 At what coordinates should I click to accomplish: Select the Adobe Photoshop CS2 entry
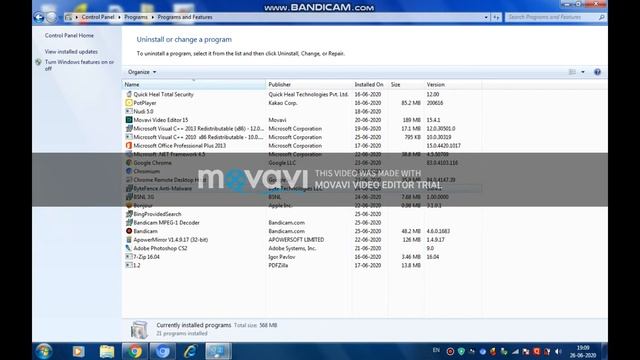tap(302, 249)
